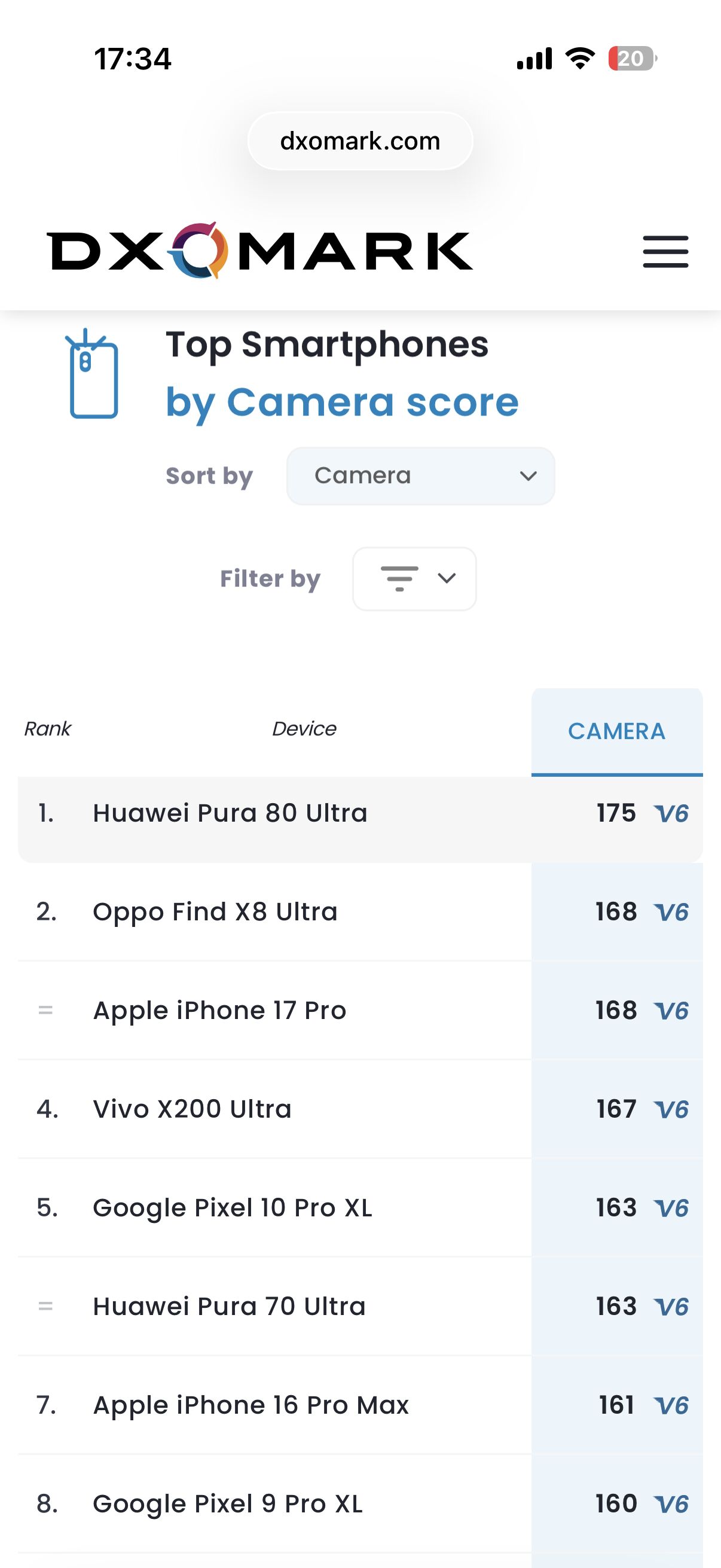Viewport: 721px width, 1568px height.
Task: Open Huawei Pura 80 Ultra entry
Action: pyautogui.click(x=230, y=813)
